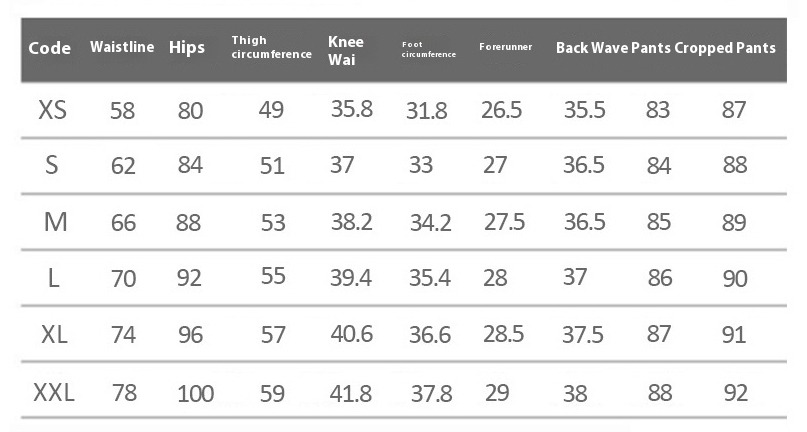Click forerunner value 27.5 in M row

click(504, 222)
